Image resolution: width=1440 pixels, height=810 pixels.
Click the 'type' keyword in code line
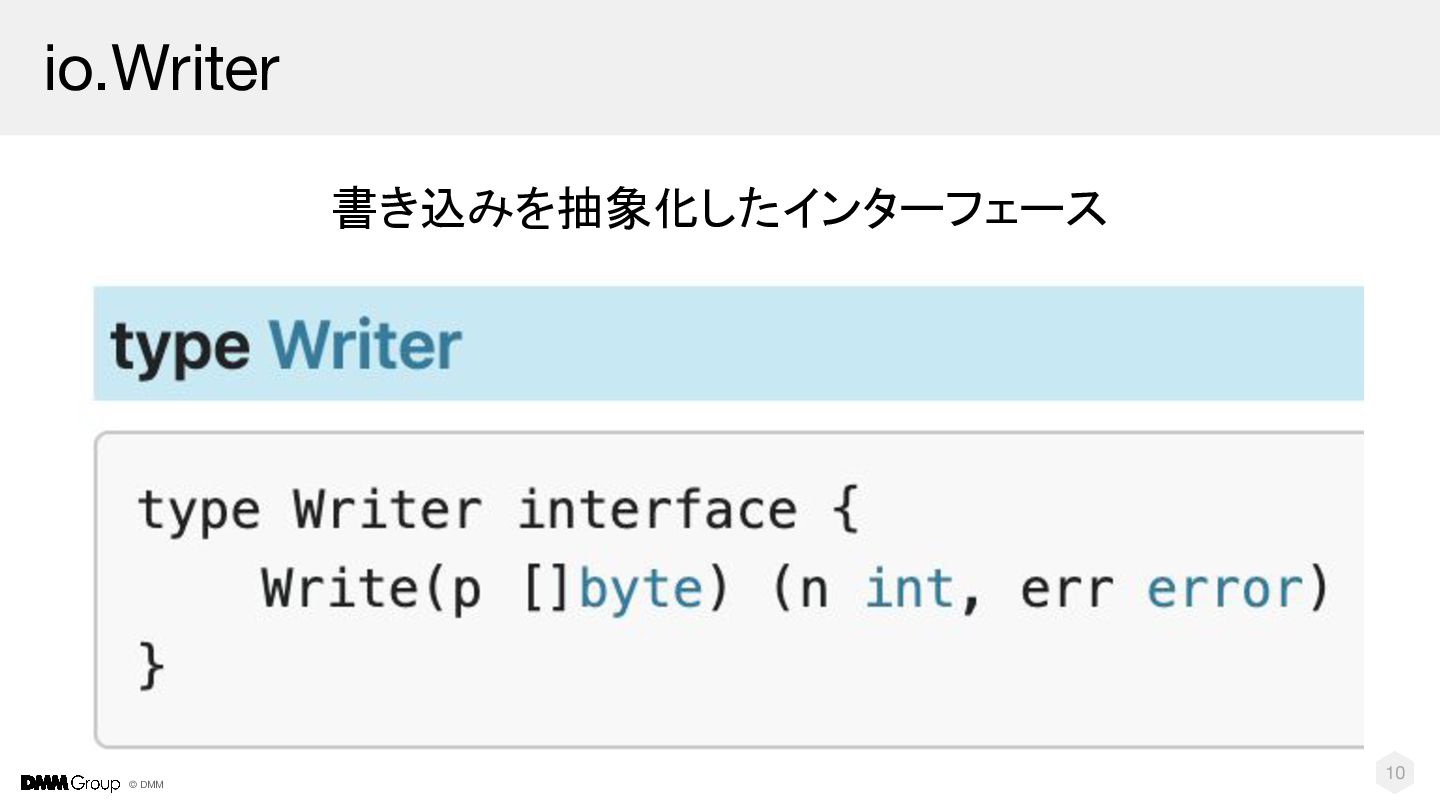pyautogui.click(x=198, y=510)
